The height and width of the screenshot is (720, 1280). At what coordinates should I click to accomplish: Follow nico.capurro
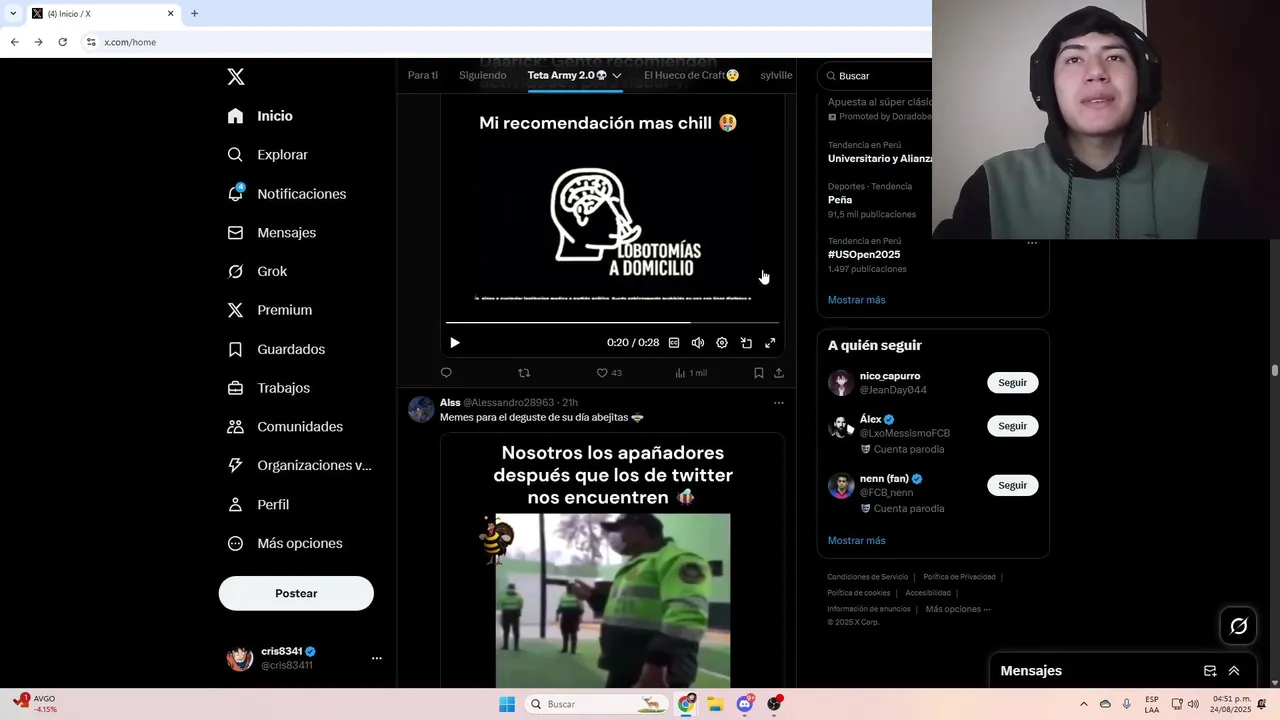tap(1013, 383)
